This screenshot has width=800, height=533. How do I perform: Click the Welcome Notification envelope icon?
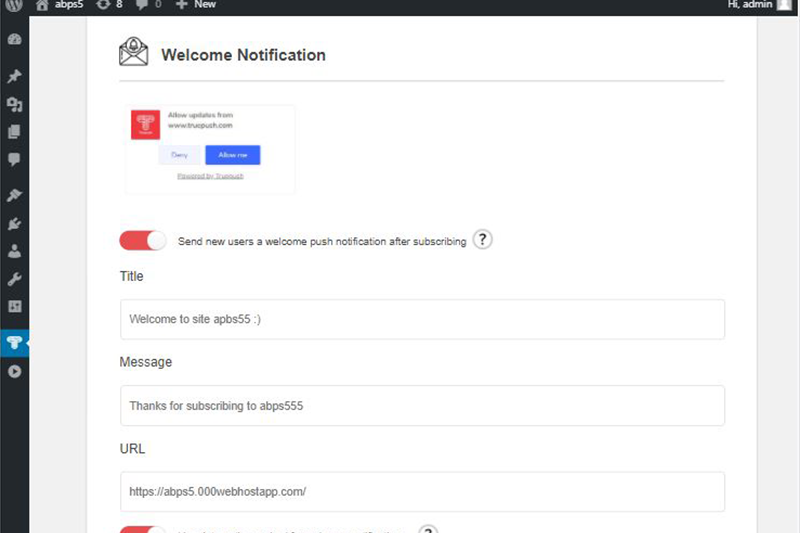tap(134, 52)
